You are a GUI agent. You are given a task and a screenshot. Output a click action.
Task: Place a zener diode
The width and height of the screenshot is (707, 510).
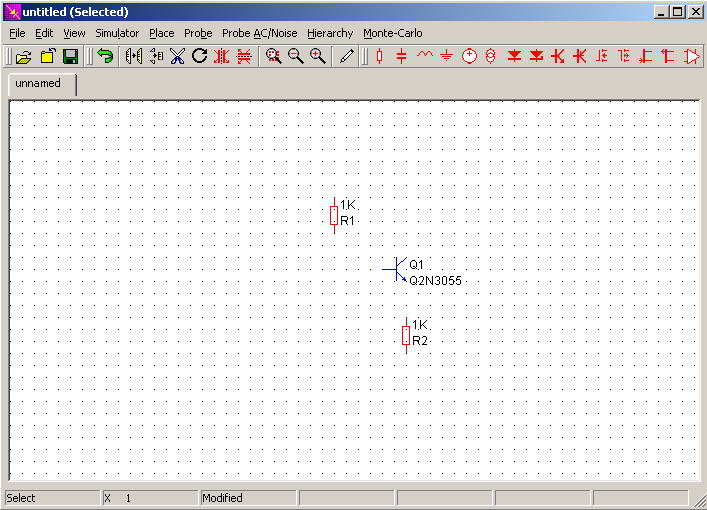coord(537,56)
